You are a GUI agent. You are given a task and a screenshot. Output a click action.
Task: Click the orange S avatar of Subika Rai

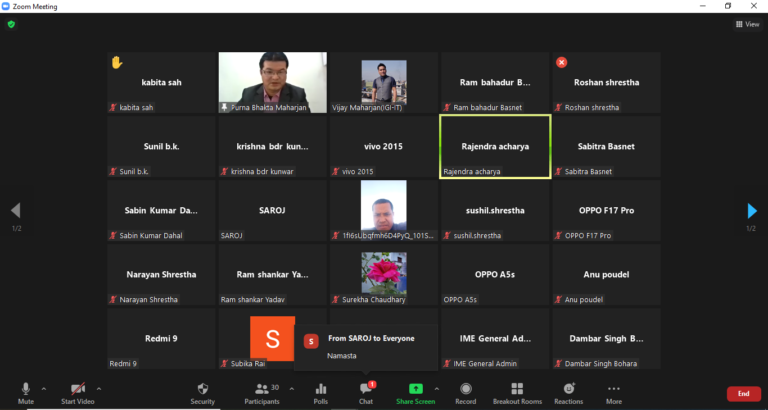[x=272, y=338]
